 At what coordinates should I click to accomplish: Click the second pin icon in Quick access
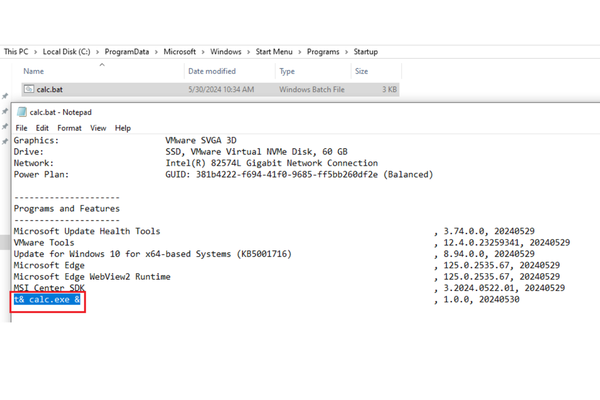point(5,111)
